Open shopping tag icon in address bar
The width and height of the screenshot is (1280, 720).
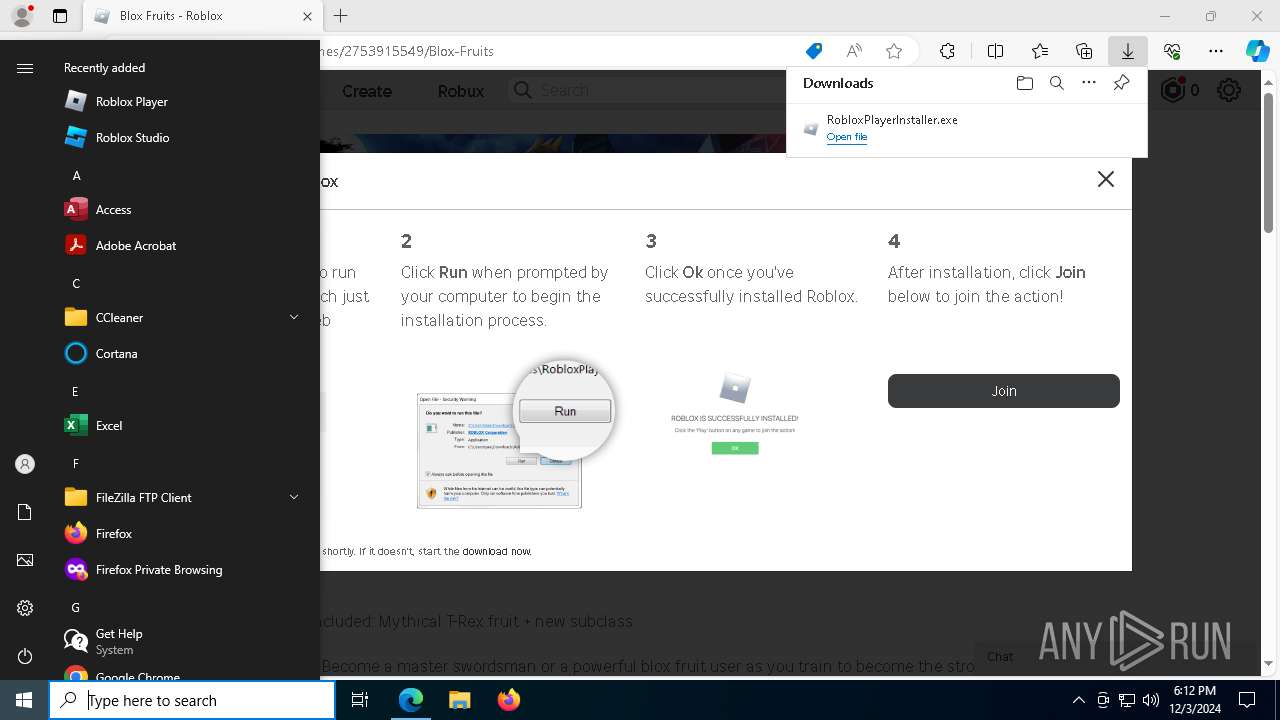(x=814, y=51)
